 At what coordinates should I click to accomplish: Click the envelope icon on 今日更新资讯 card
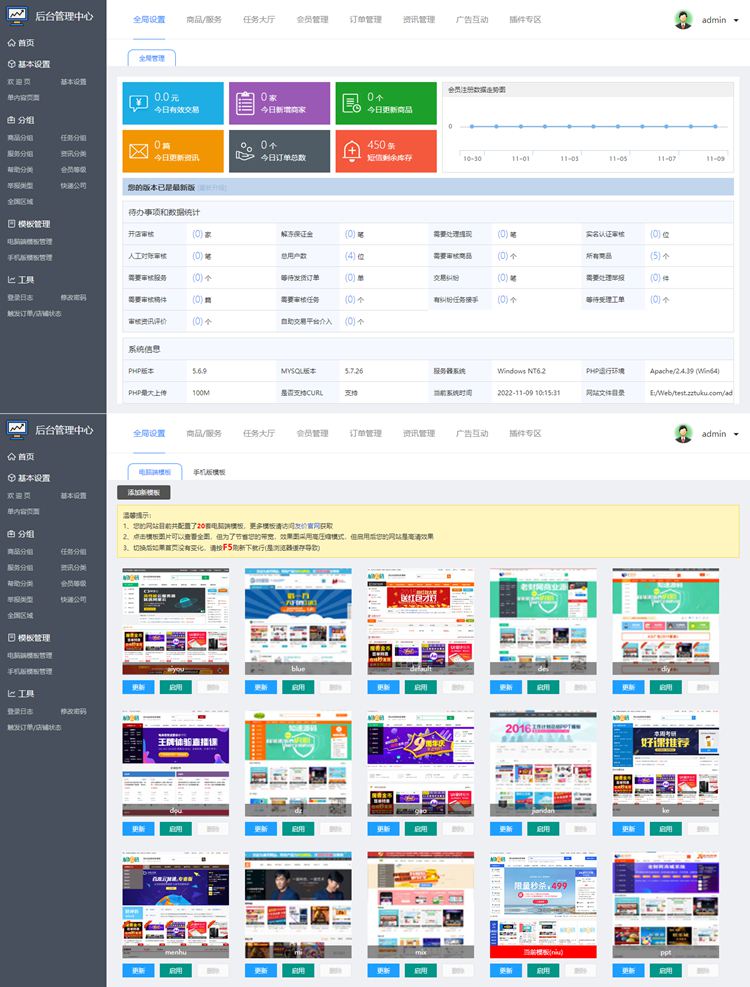point(139,151)
